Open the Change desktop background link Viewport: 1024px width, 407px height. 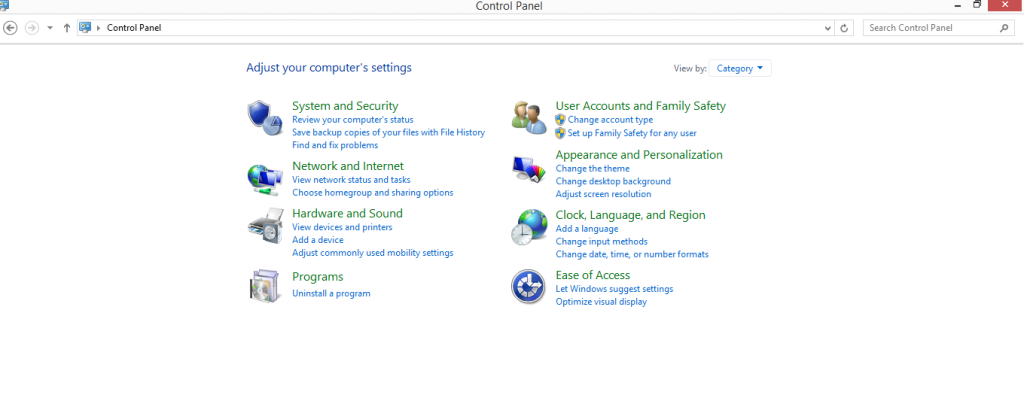click(613, 181)
